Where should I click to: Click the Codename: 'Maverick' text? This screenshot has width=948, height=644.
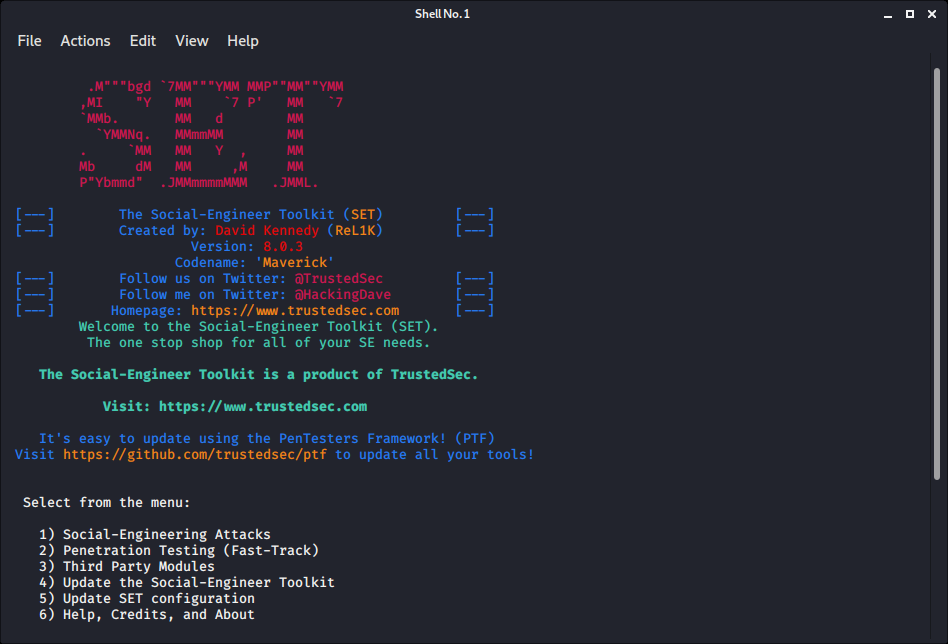pyautogui.click(x=254, y=262)
